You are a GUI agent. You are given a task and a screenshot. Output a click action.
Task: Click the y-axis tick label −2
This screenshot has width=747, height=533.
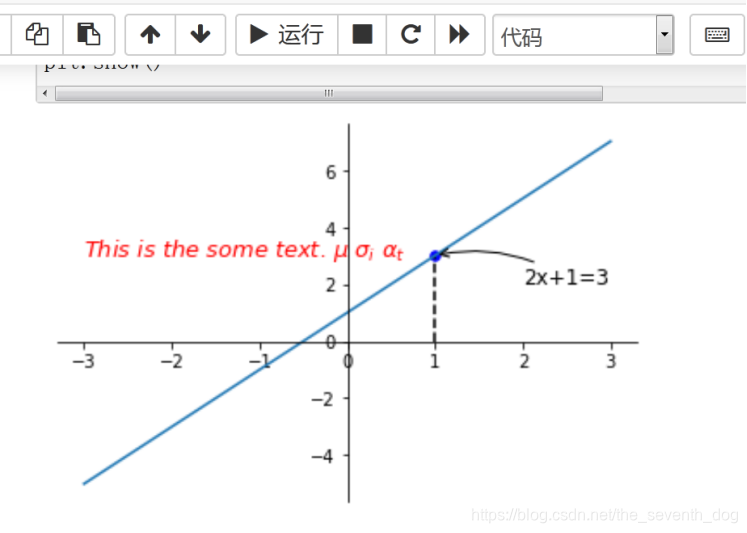(x=323, y=399)
